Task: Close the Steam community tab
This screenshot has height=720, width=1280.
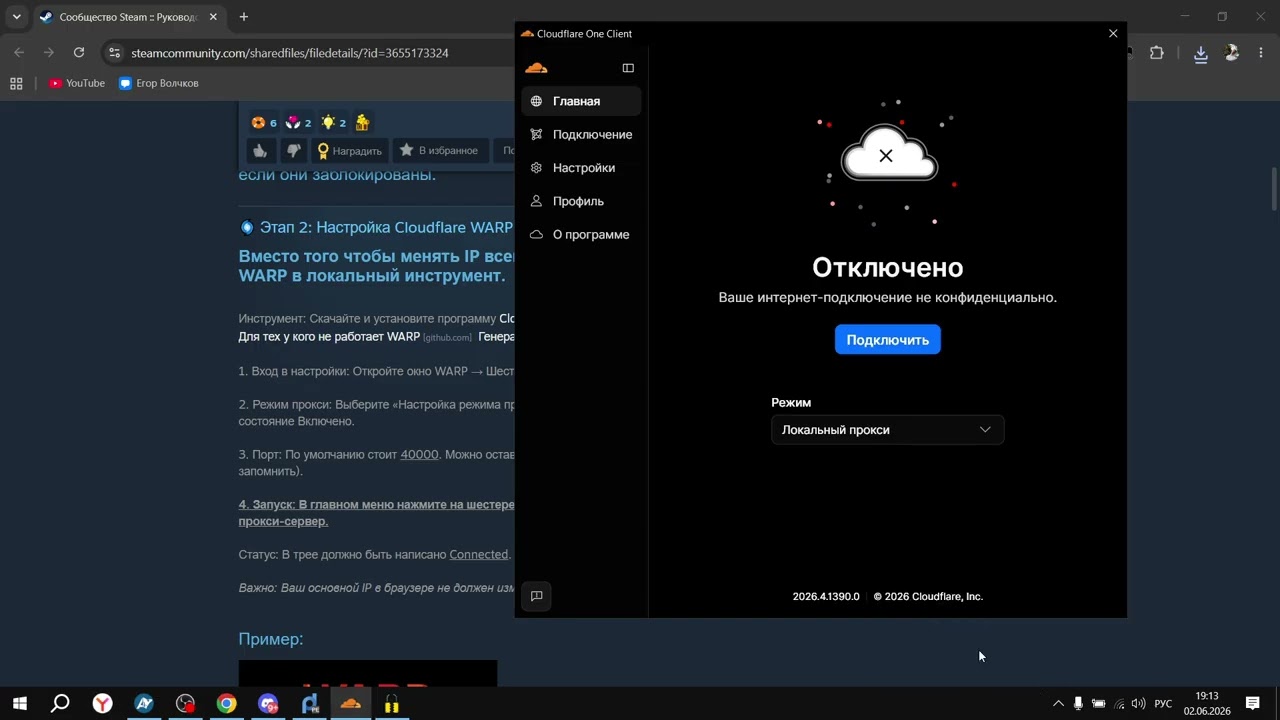Action: tap(215, 17)
